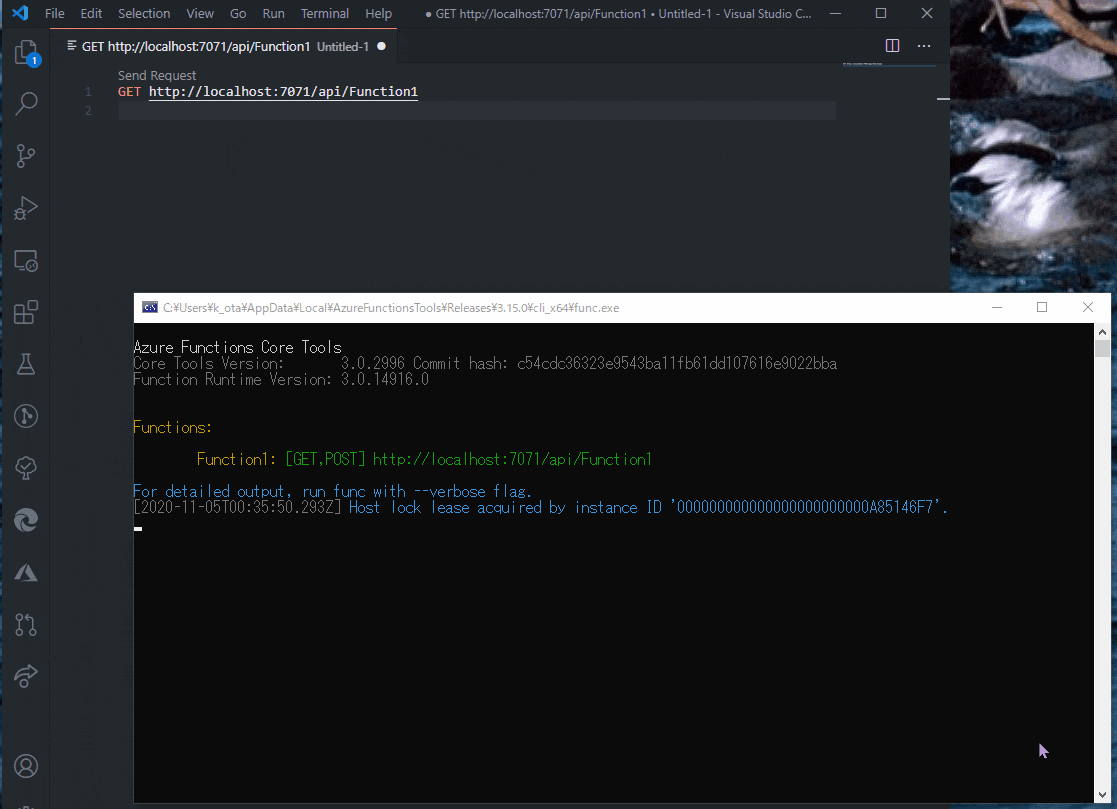Open the Terminal menu
Screen dimensions: 1117x809
324,14
